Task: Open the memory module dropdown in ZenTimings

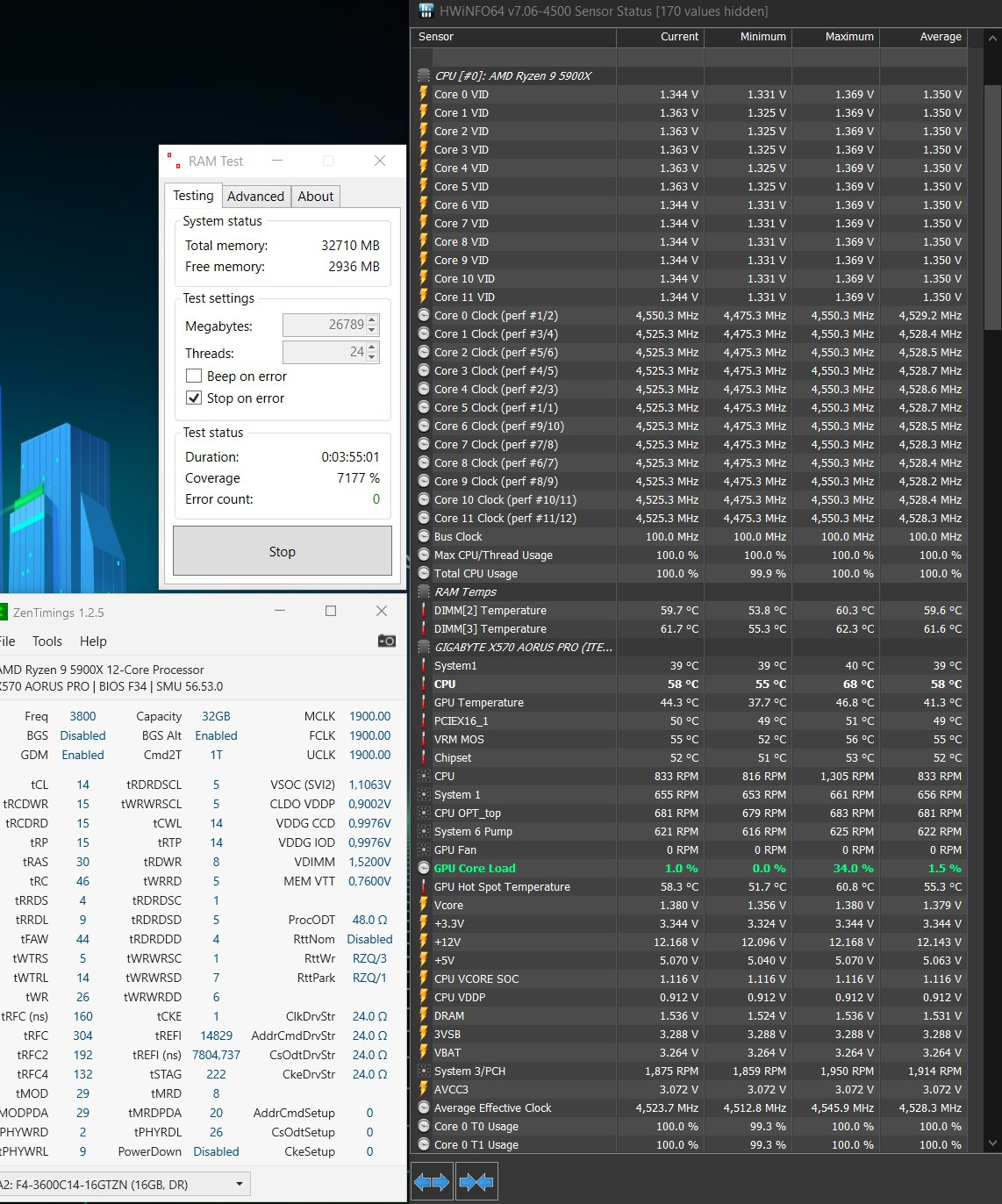Action: (240, 1184)
